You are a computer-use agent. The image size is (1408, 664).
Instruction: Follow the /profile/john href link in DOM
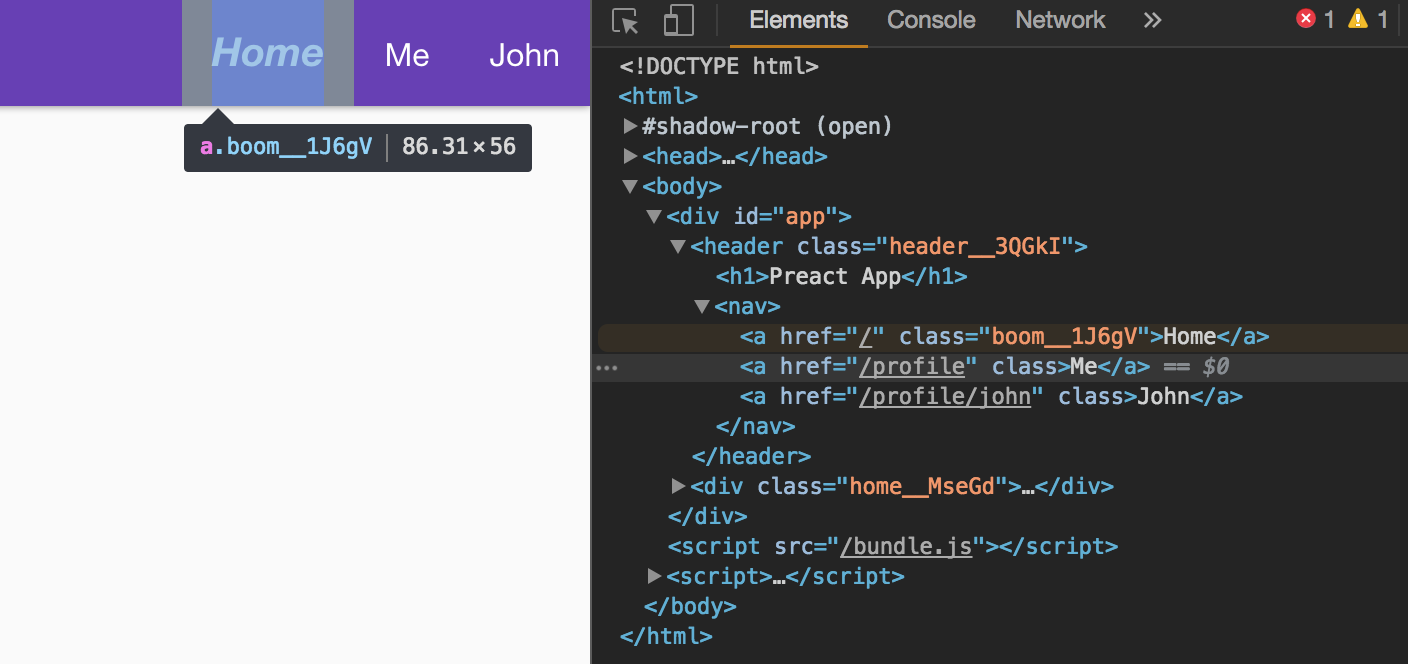coord(945,397)
